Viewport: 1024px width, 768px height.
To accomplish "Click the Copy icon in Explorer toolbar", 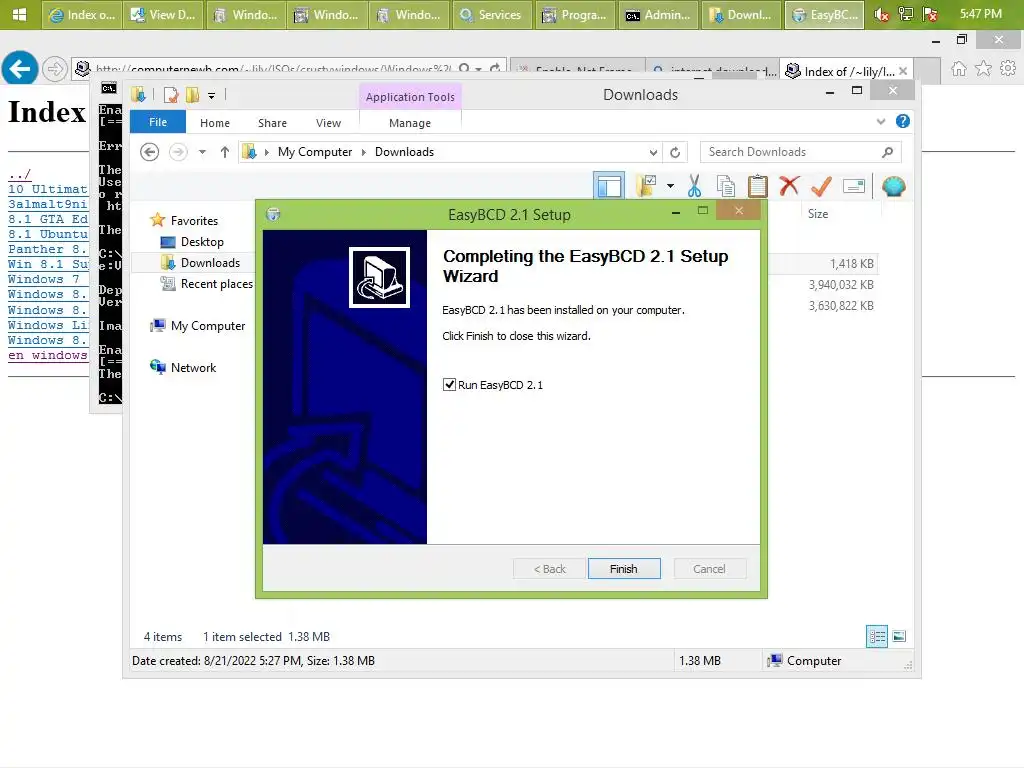I will (x=726, y=186).
